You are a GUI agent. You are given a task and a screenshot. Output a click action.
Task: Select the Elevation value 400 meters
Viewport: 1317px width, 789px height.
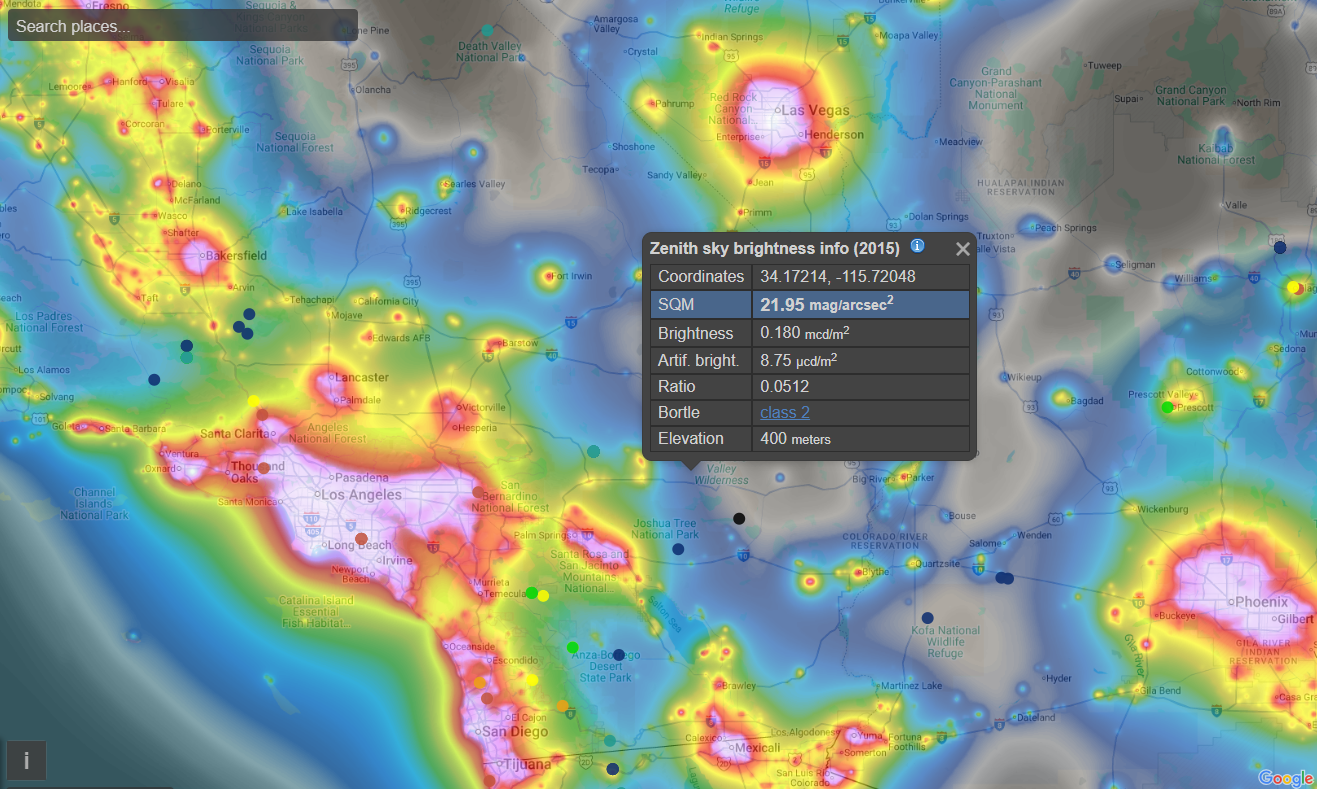tap(795, 438)
